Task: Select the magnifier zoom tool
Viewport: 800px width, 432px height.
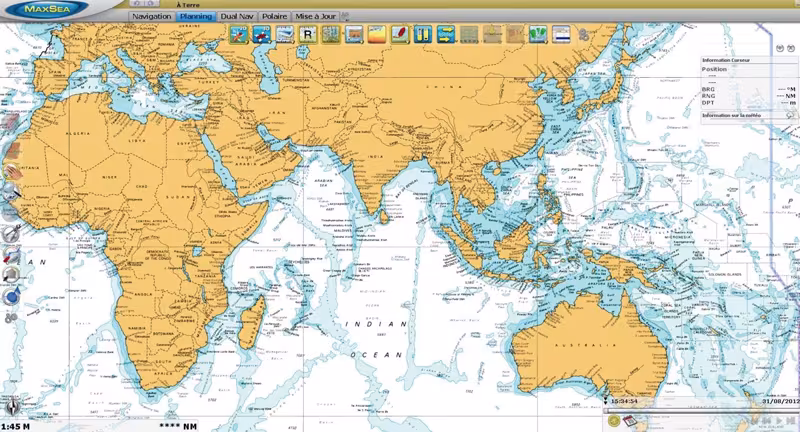Action: click(11, 192)
